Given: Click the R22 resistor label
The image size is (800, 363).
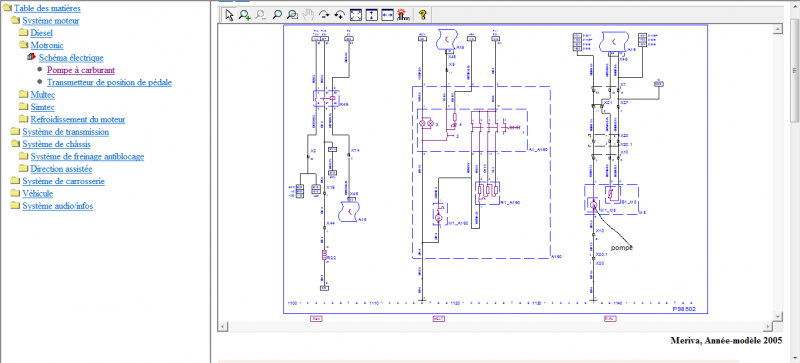Looking at the screenshot, I should (x=332, y=258).
